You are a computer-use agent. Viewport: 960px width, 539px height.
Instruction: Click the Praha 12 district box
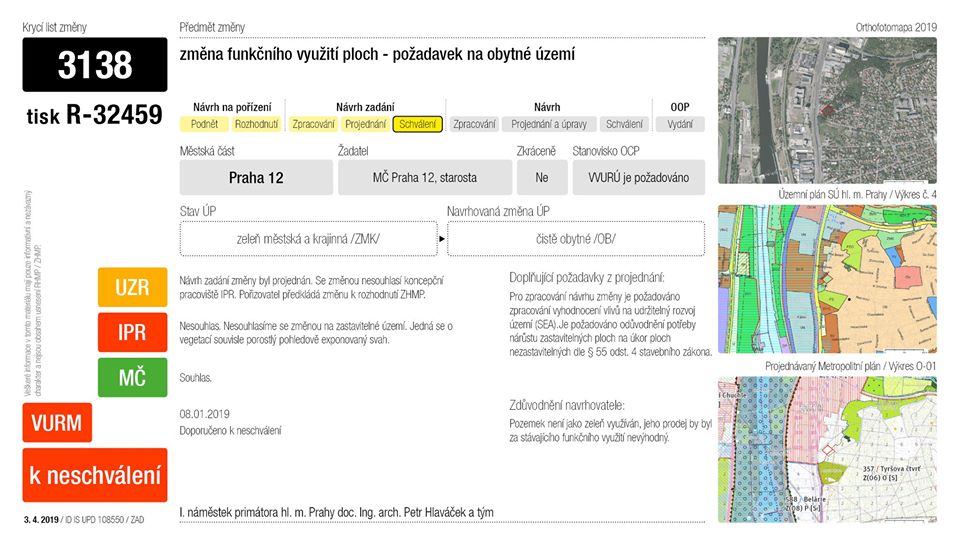256,178
